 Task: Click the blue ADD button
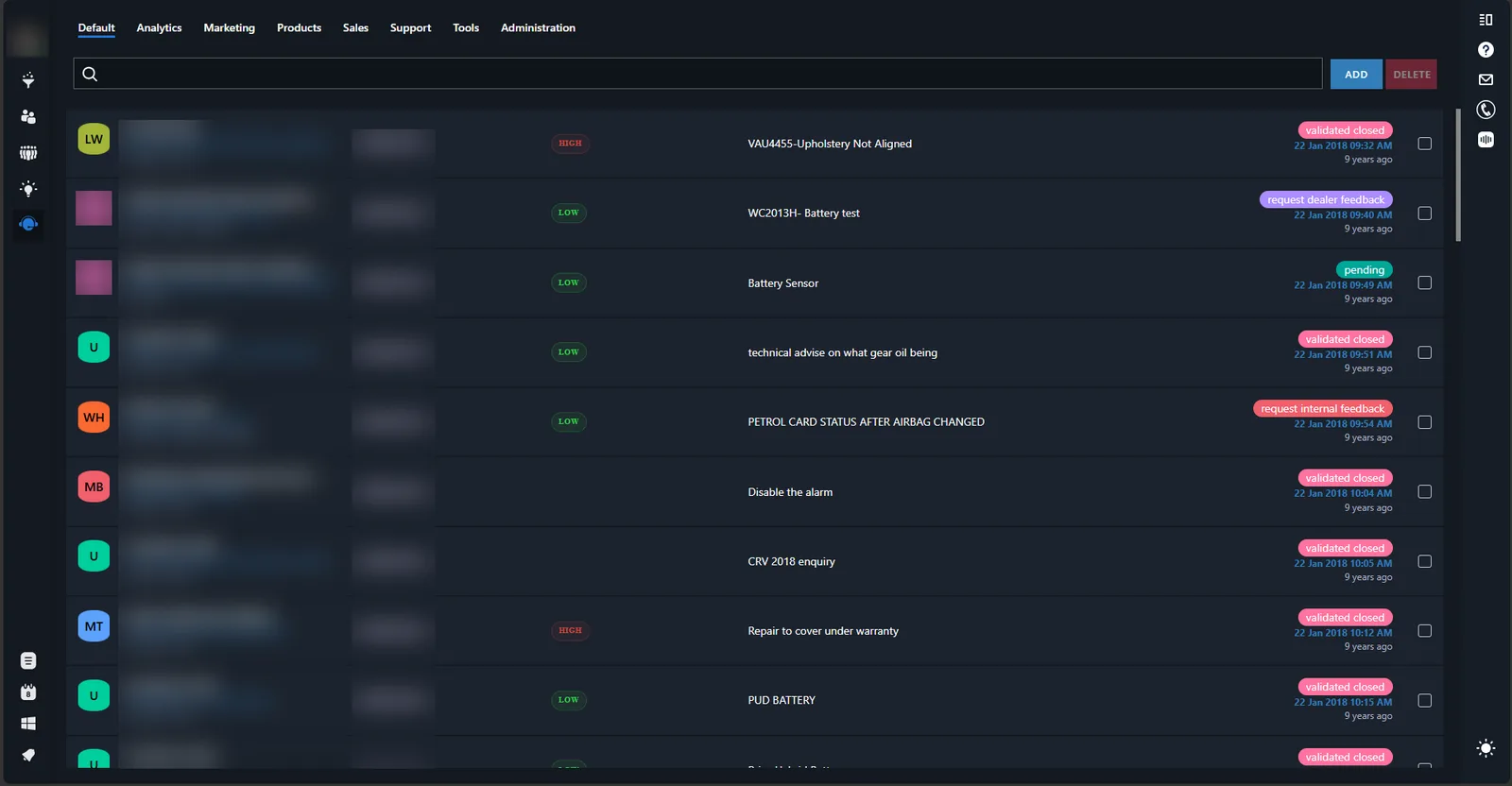click(1356, 74)
